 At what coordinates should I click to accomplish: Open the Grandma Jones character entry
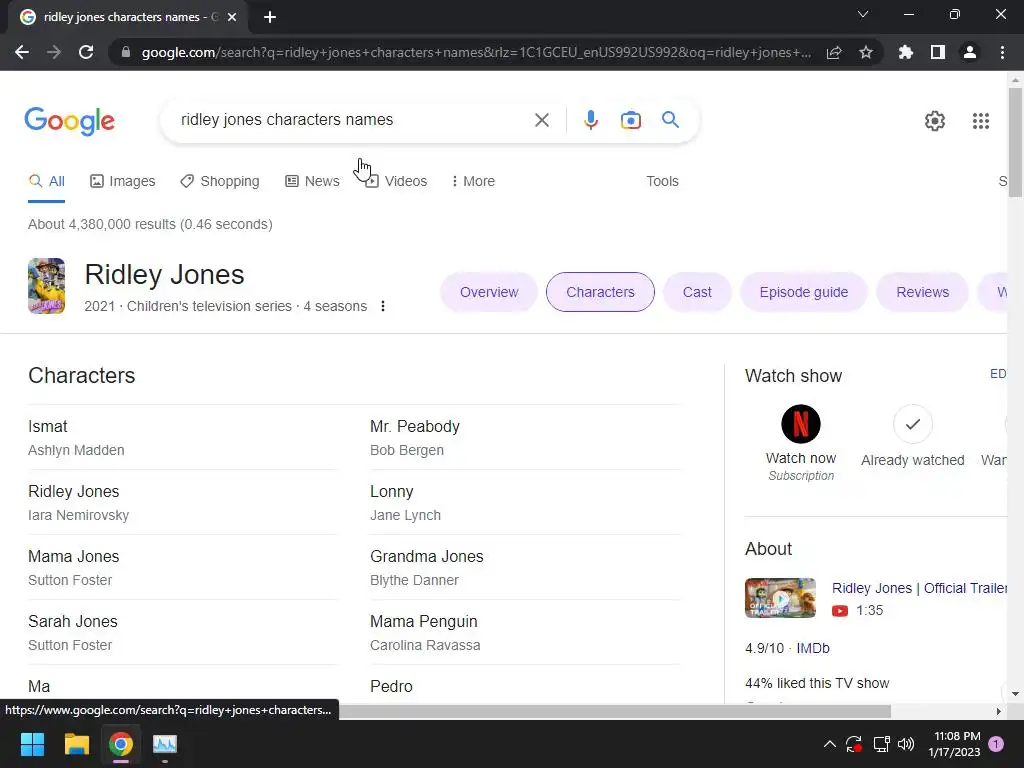[524, 568]
